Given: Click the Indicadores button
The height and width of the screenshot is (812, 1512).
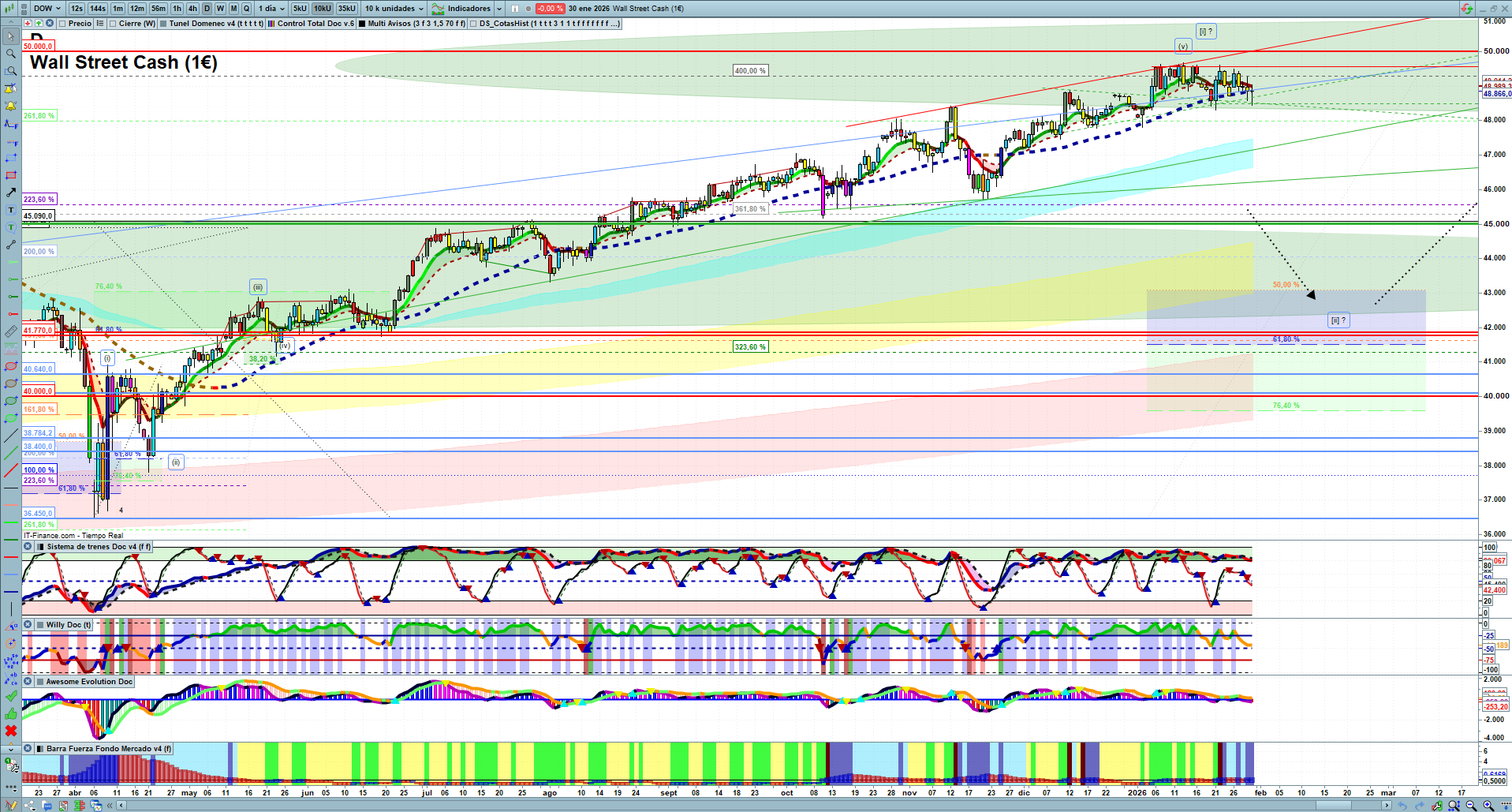Looking at the screenshot, I should (x=467, y=9).
